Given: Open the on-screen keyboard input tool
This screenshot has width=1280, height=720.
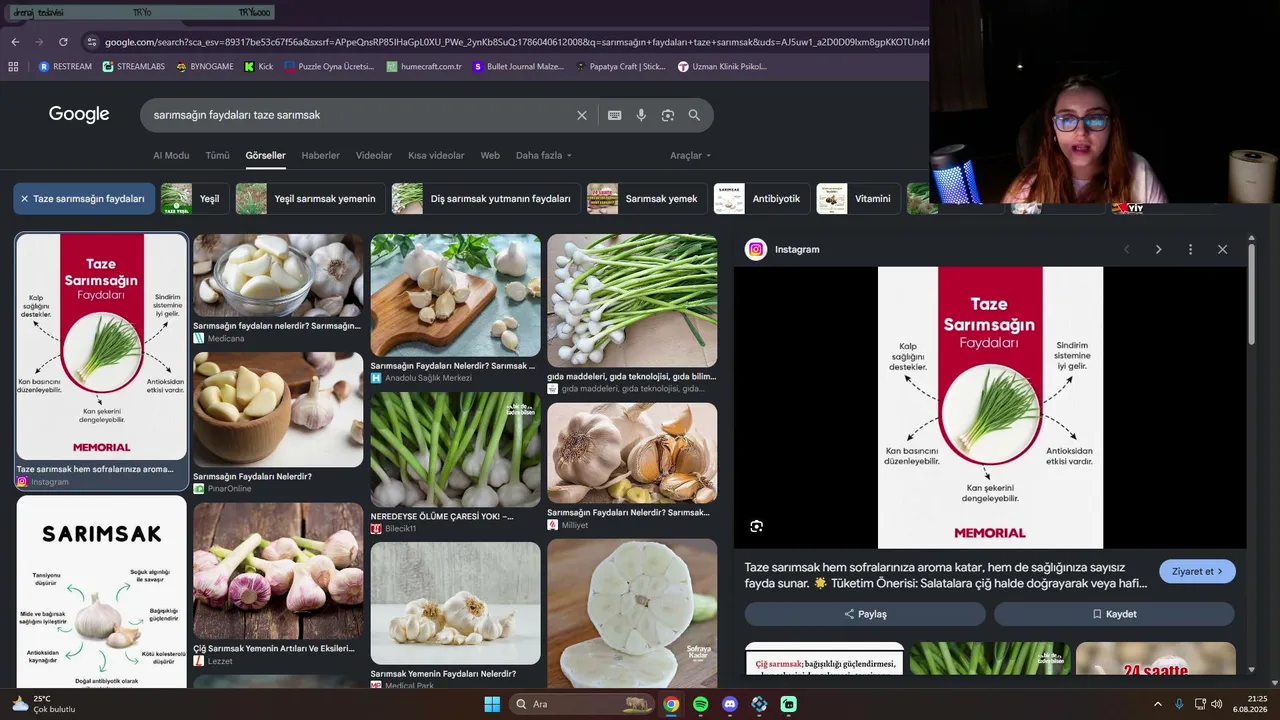Looking at the screenshot, I should pos(615,115).
